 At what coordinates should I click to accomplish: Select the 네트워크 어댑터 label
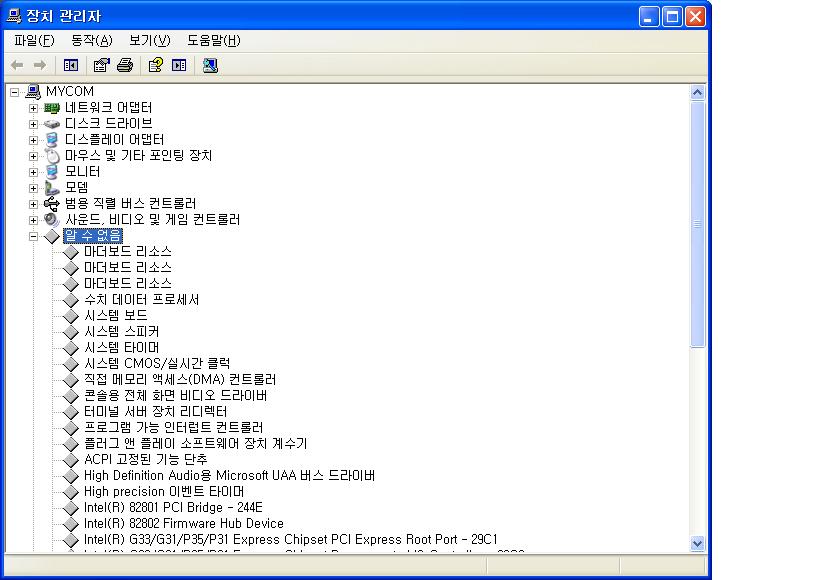pos(108,108)
